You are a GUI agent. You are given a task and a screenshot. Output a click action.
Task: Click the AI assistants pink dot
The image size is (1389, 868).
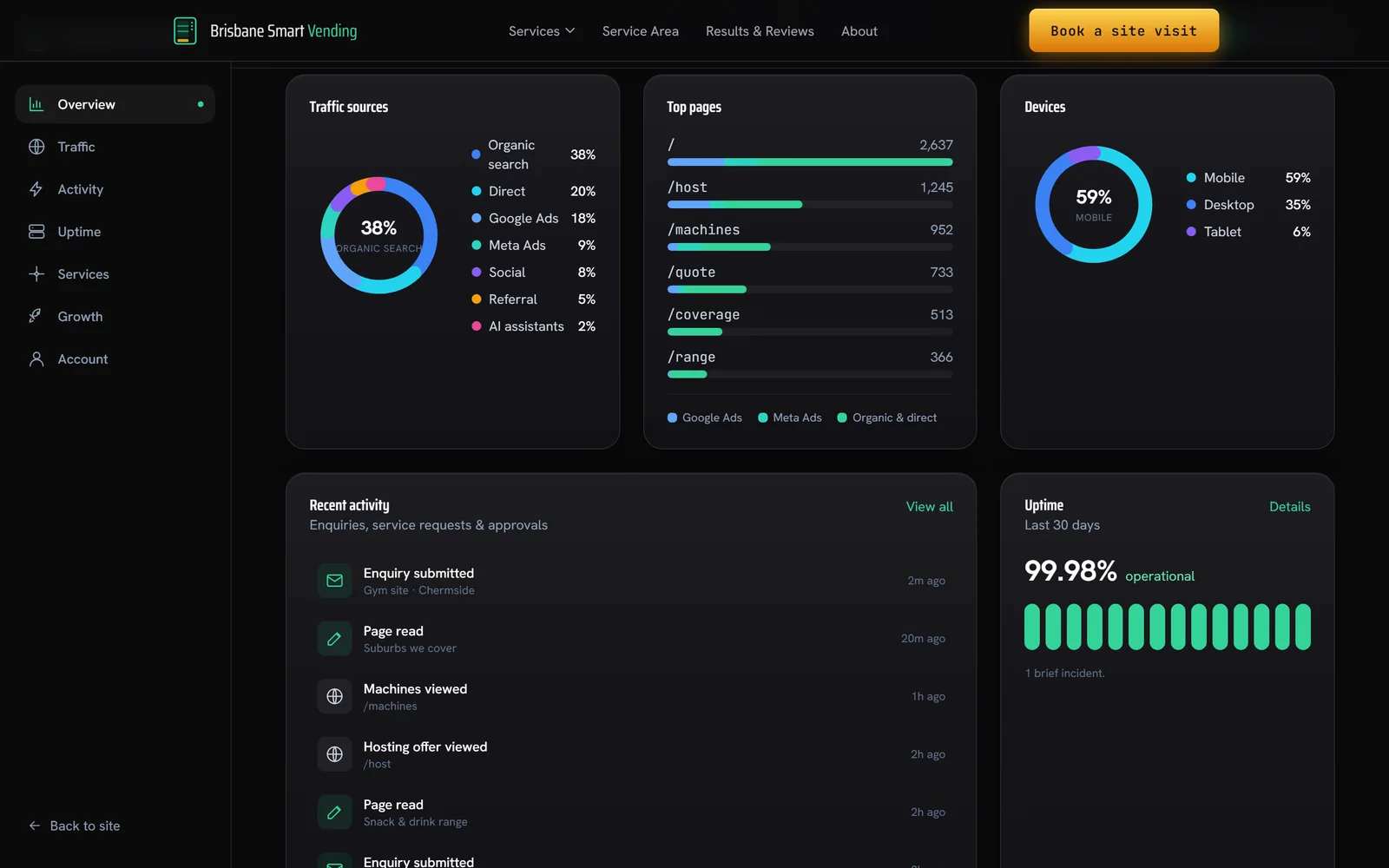[477, 326]
